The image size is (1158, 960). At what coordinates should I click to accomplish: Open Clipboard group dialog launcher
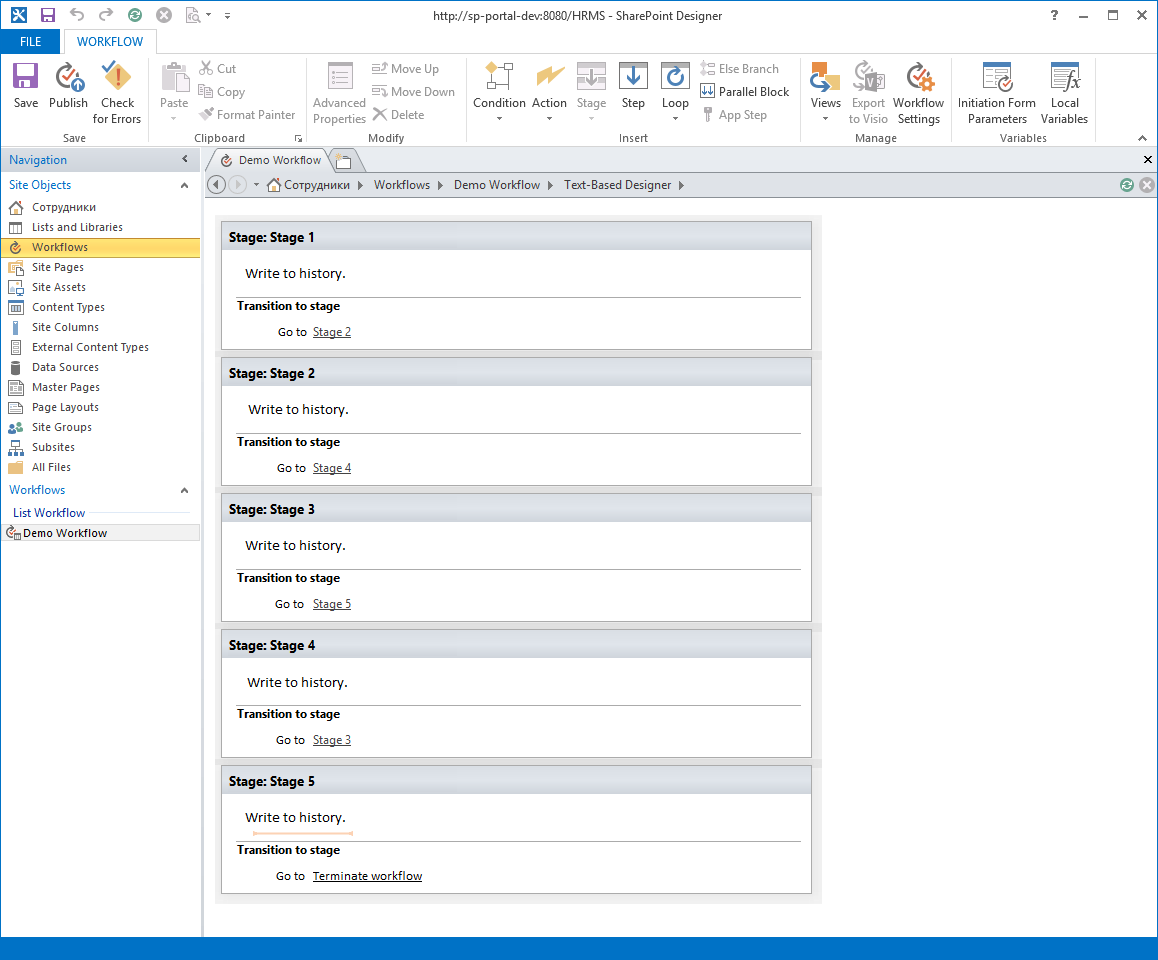tap(298, 138)
